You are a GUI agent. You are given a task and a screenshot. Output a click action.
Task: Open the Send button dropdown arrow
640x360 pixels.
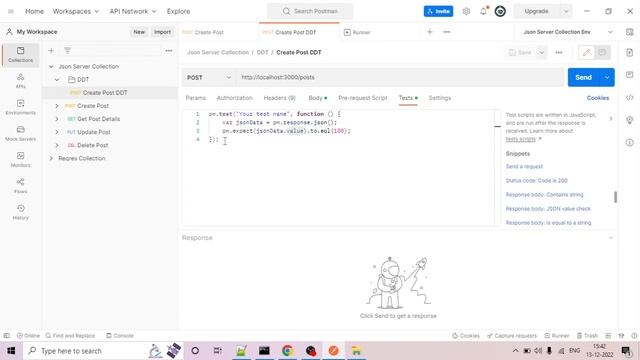(x=607, y=78)
